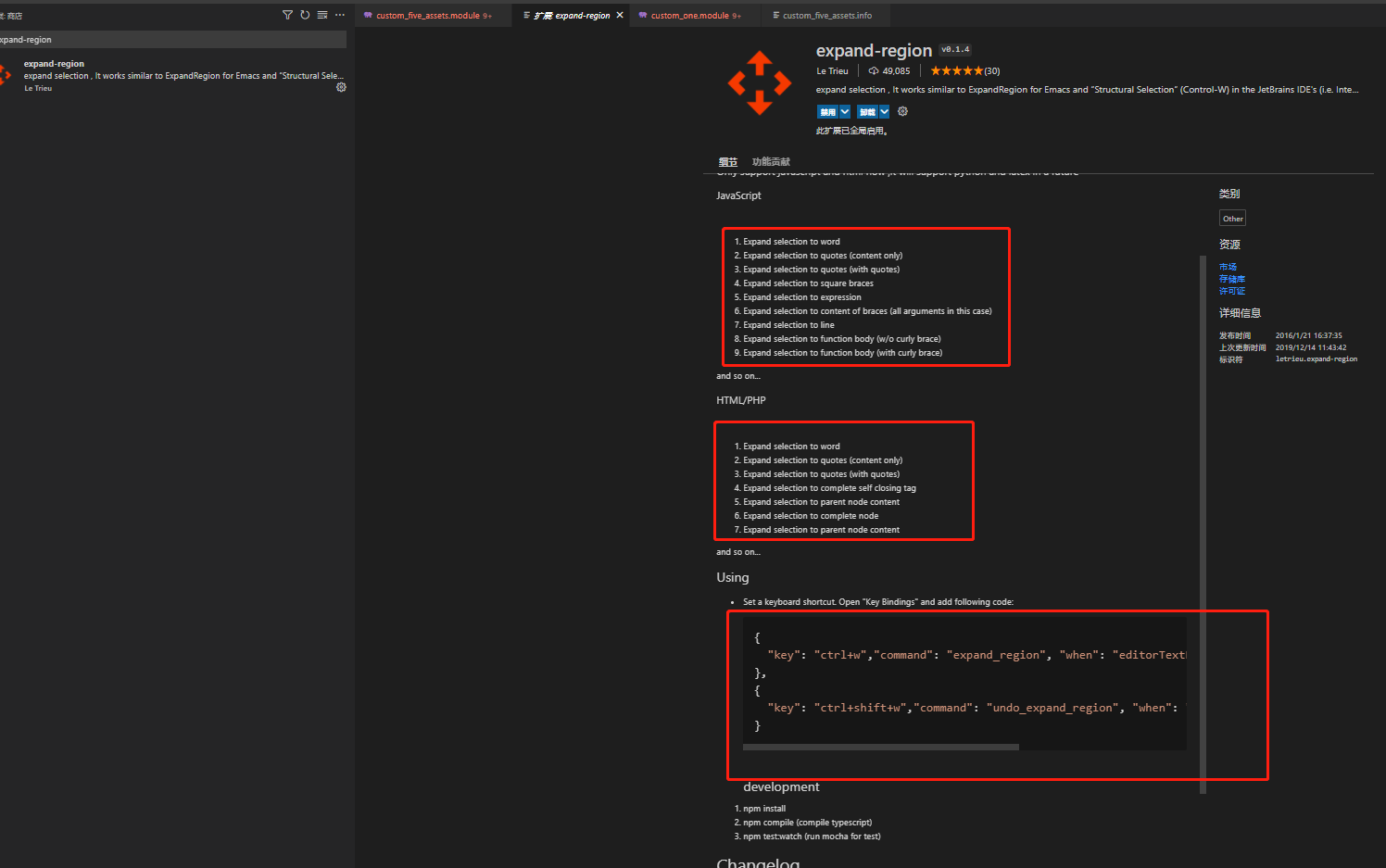Open gear menu of expand-region list item

[x=341, y=87]
